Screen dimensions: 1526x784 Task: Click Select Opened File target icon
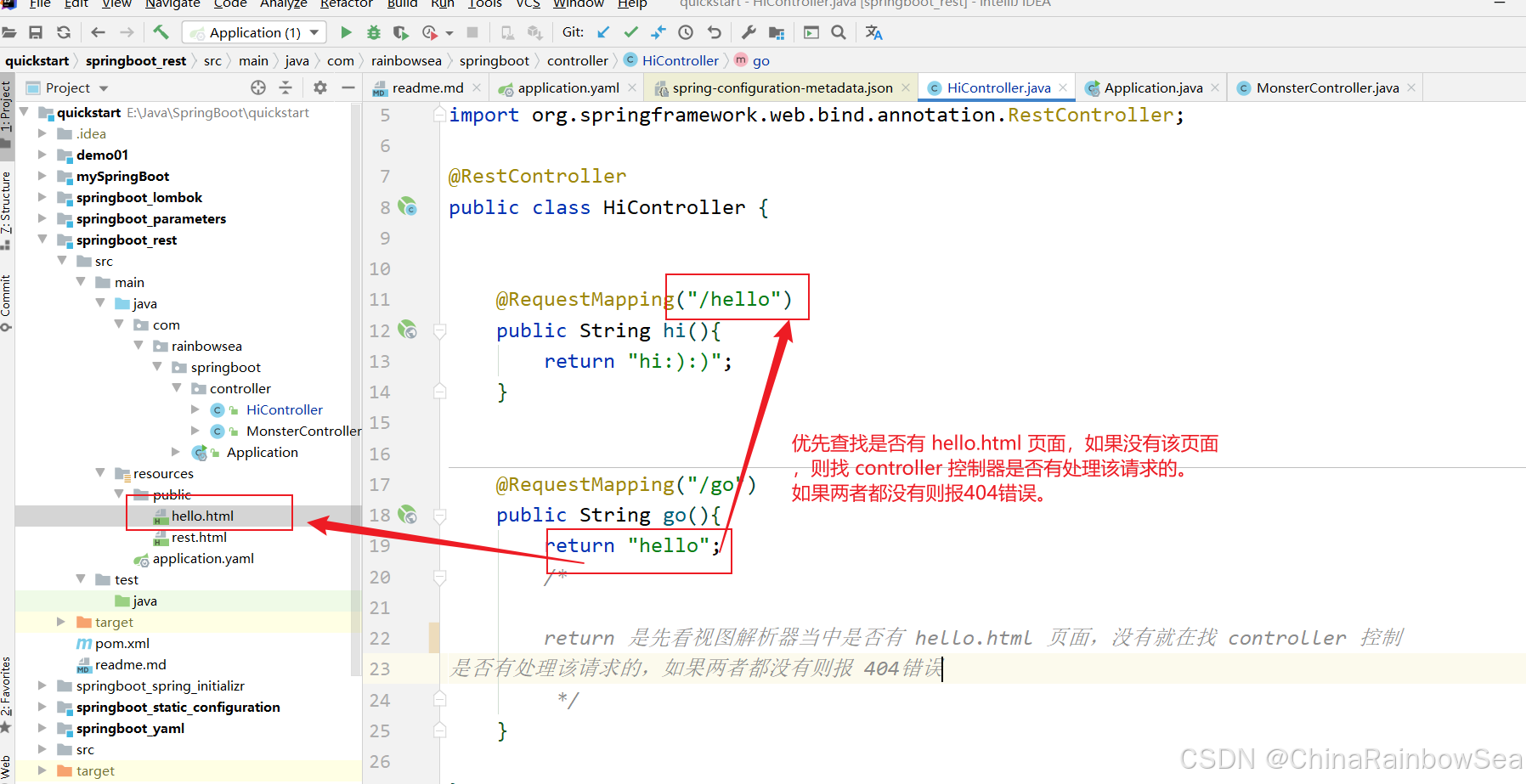pyautogui.click(x=258, y=87)
